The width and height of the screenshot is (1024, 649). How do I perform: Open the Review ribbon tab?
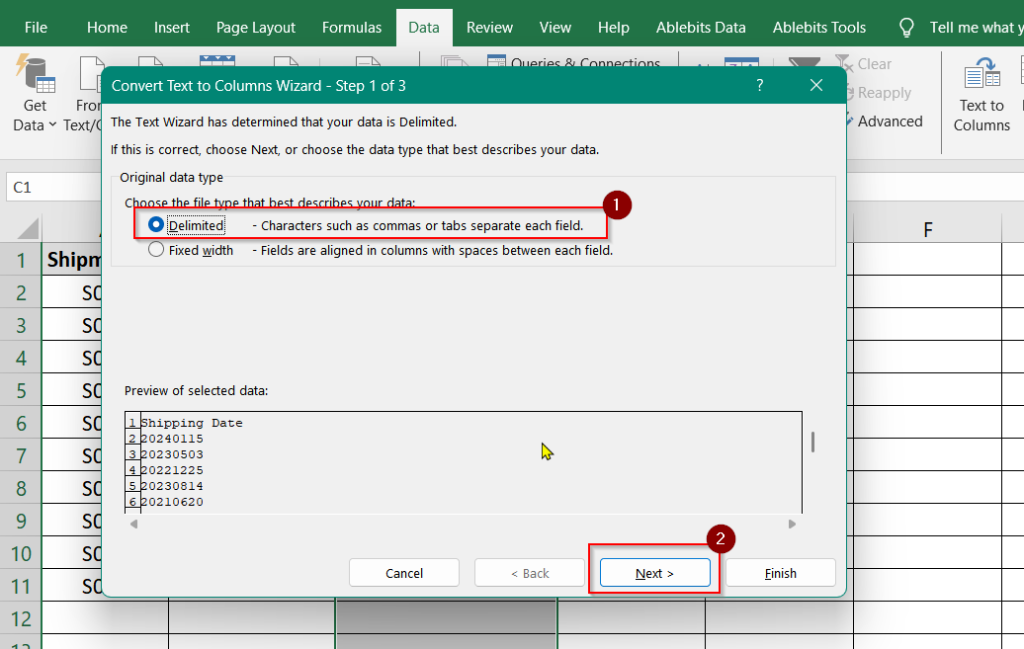(489, 27)
